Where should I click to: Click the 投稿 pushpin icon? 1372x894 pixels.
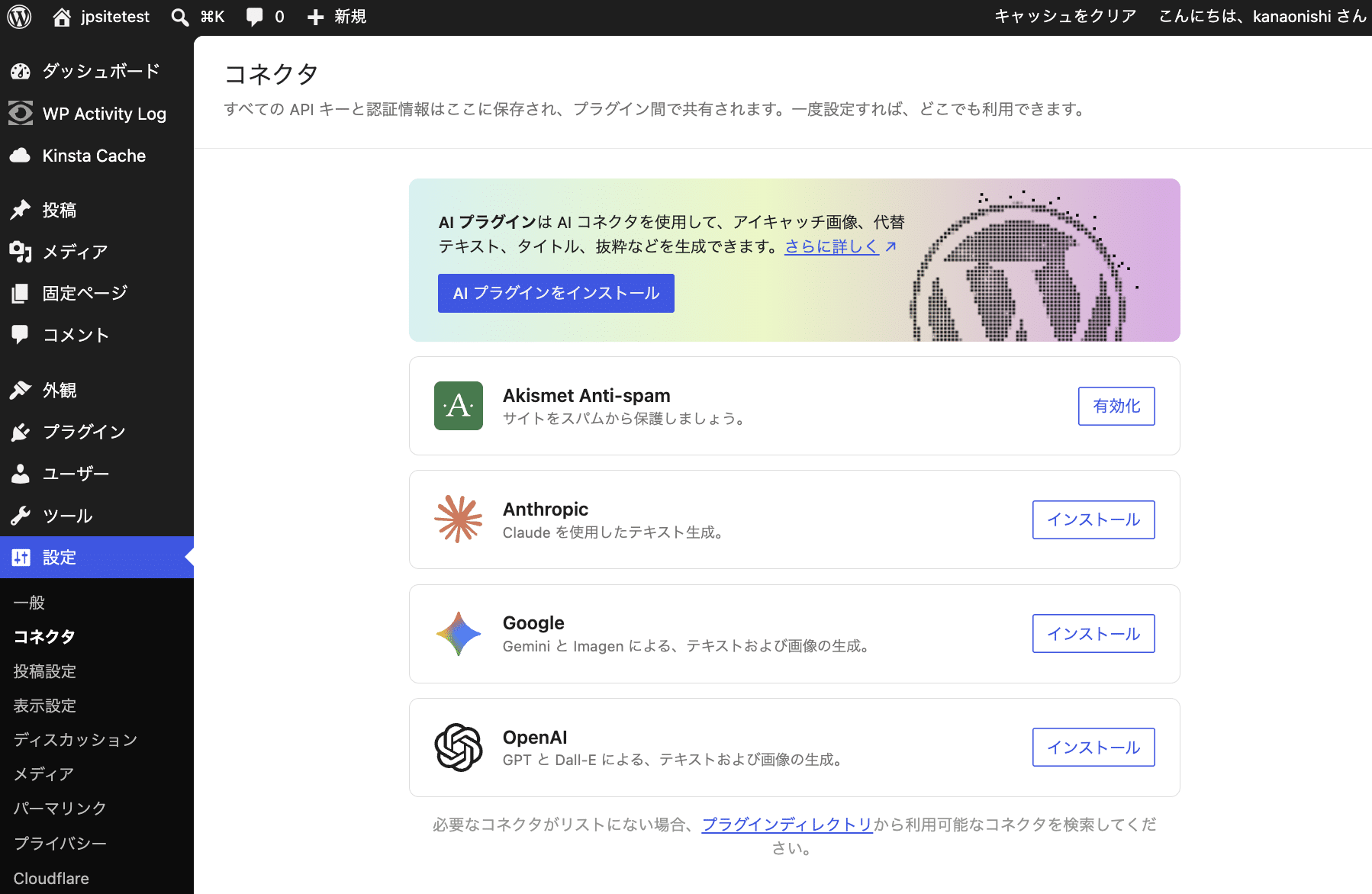[21, 210]
